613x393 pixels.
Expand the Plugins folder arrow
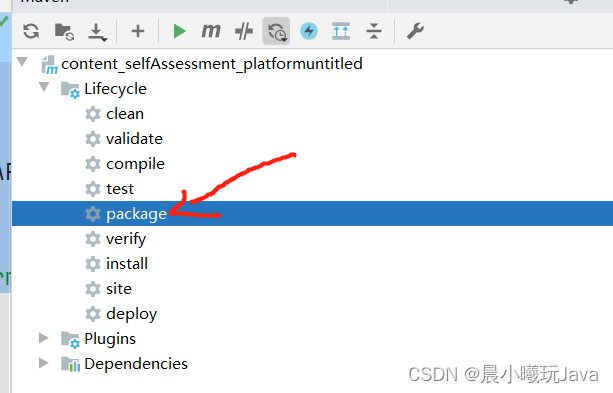pos(44,338)
